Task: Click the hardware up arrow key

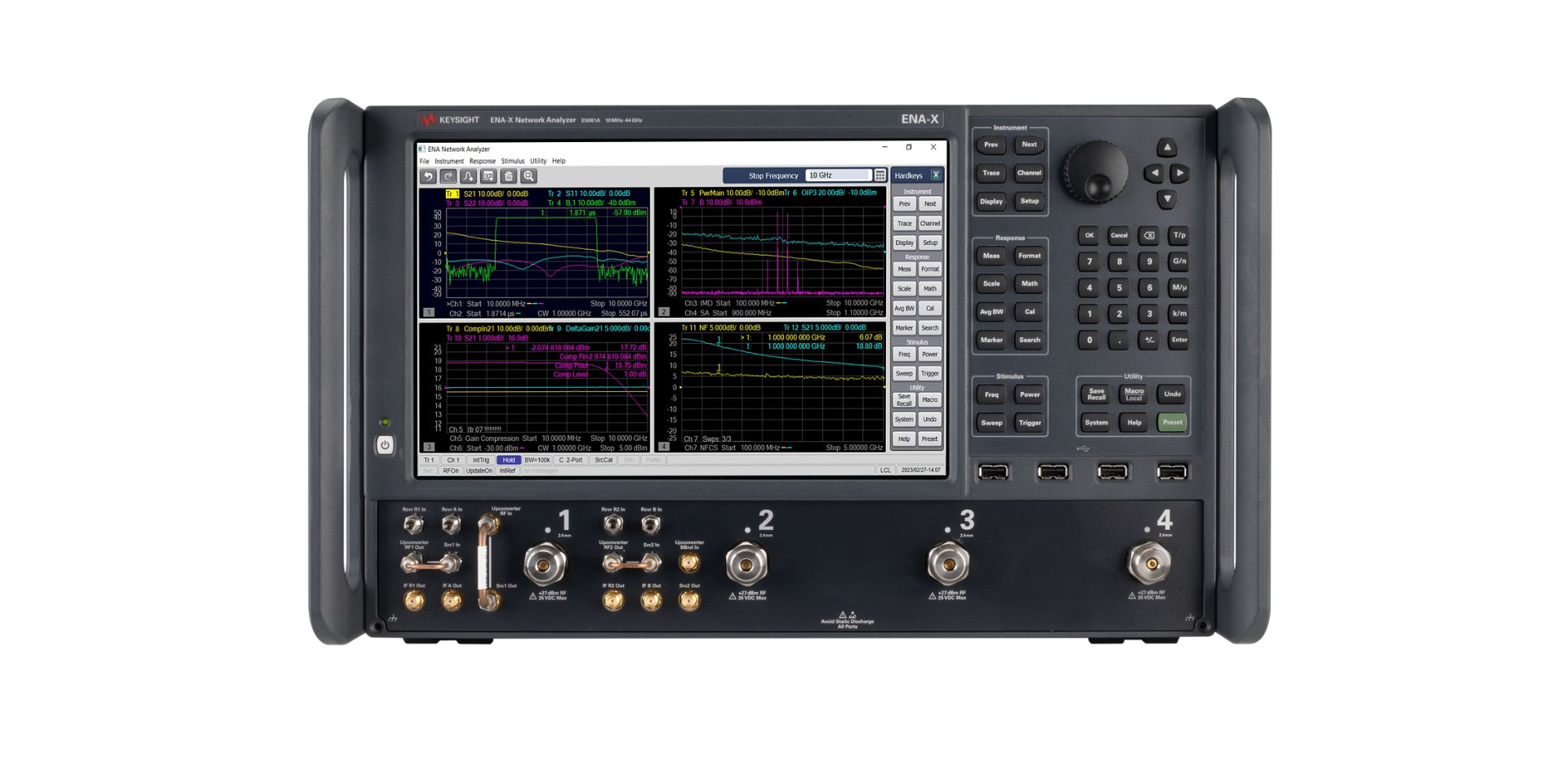Action: [x=1166, y=147]
